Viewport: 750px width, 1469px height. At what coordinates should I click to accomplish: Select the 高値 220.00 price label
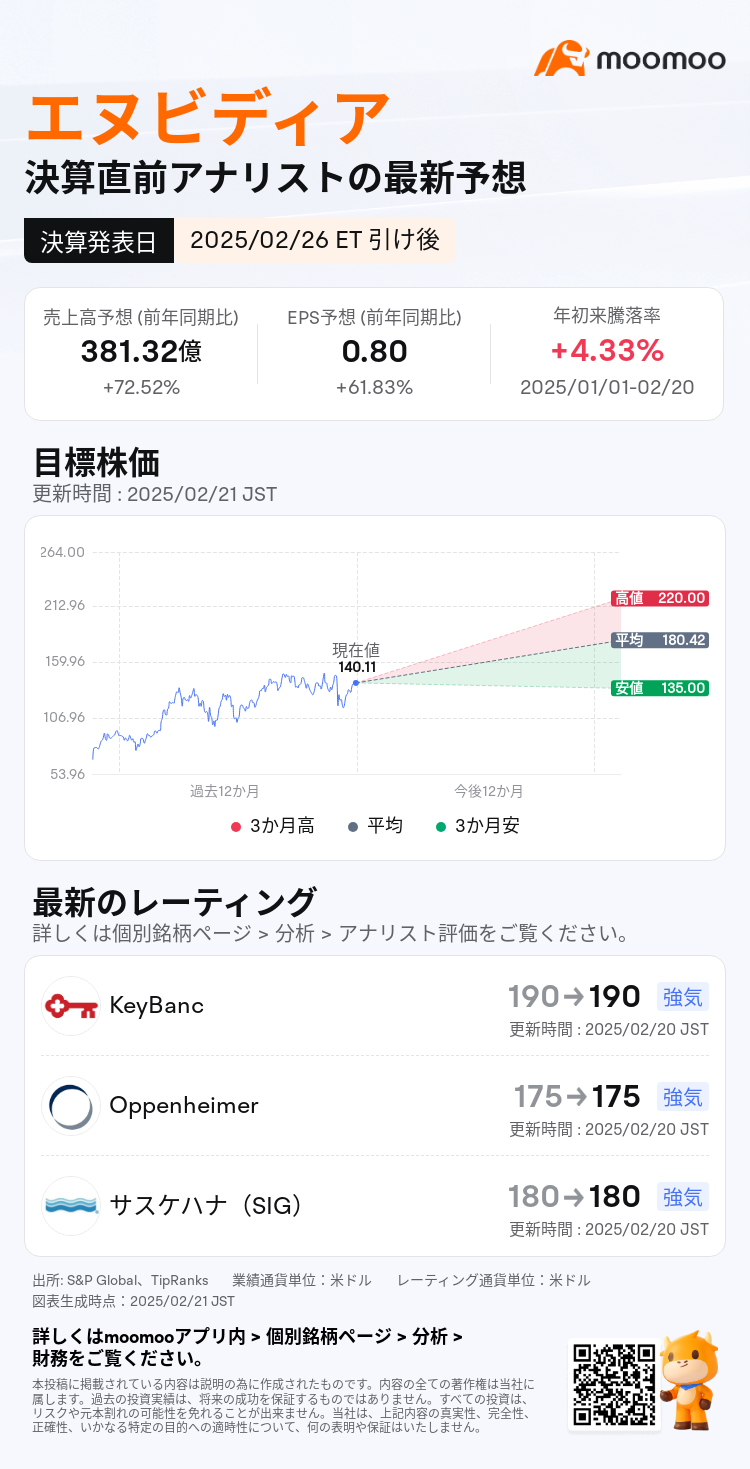coord(659,598)
